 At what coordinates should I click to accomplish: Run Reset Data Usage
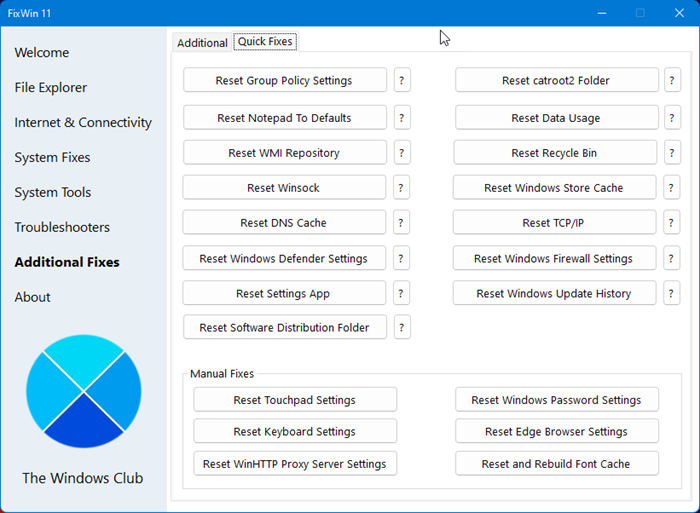pyautogui.click(x=556, y=118)
